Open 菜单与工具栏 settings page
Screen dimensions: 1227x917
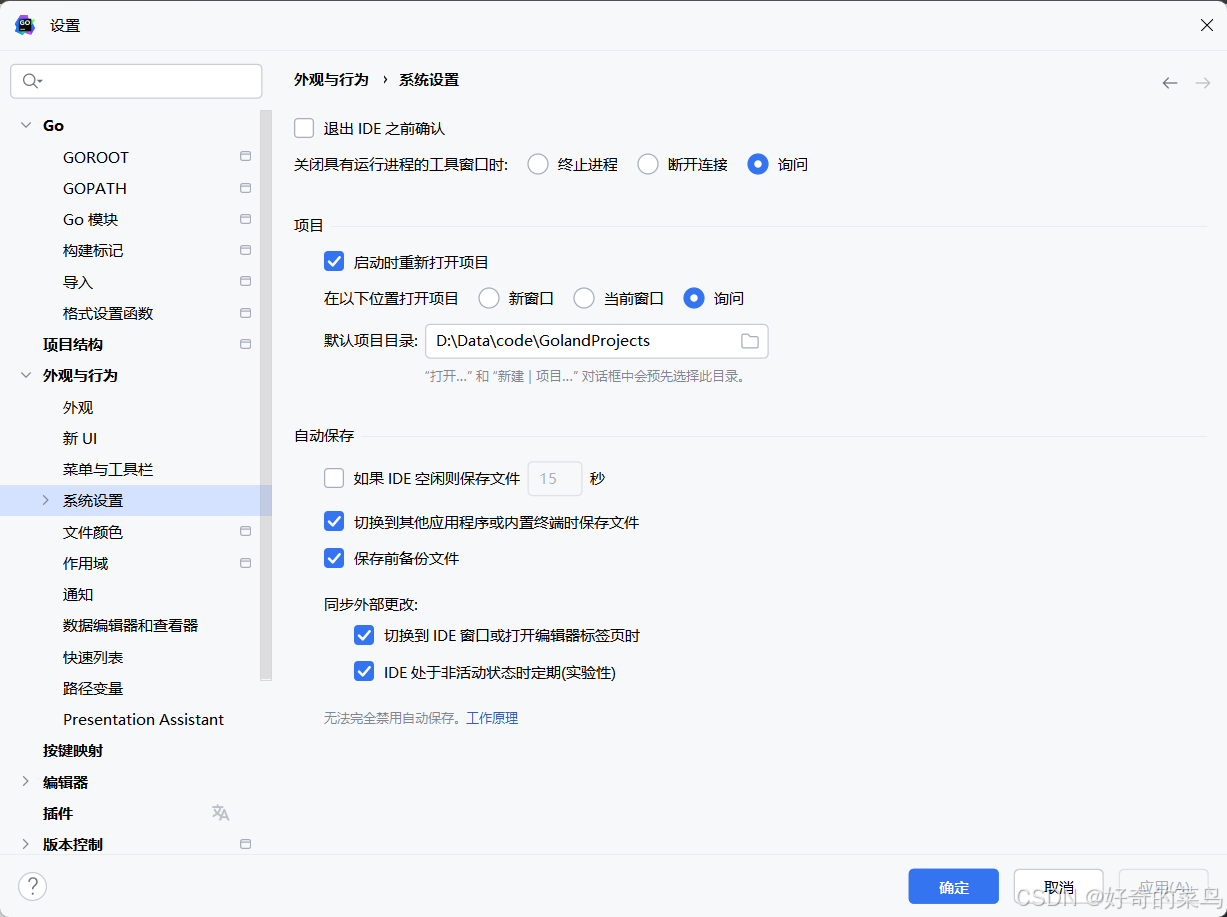pos(108,469)
